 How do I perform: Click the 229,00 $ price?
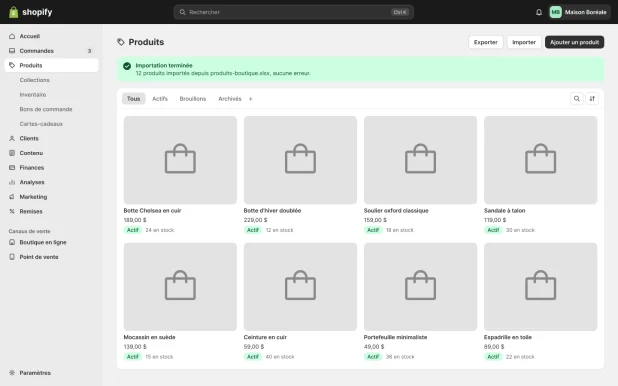pyautogui.click(x=255, y=220)
